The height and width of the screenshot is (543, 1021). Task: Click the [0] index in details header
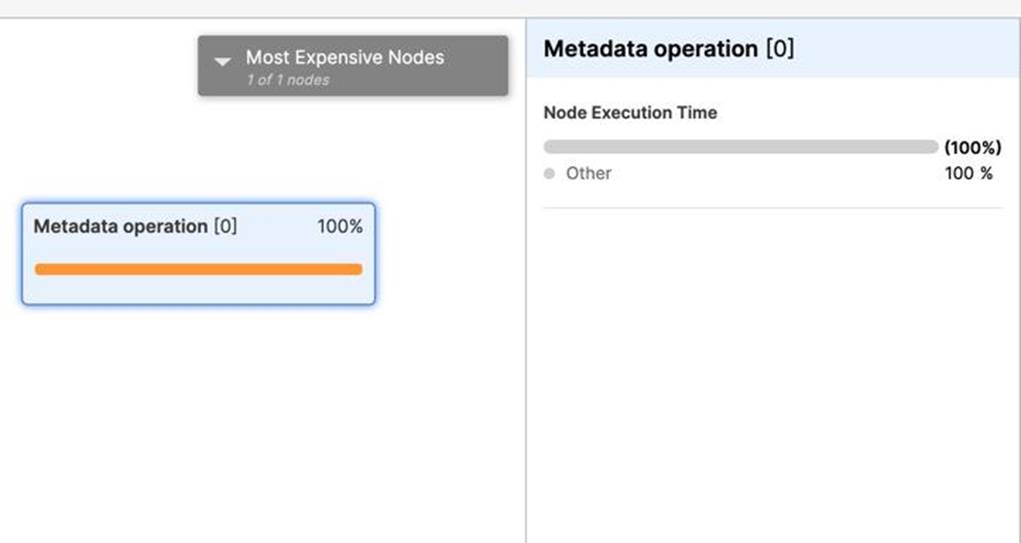click(x=780, y=49)
